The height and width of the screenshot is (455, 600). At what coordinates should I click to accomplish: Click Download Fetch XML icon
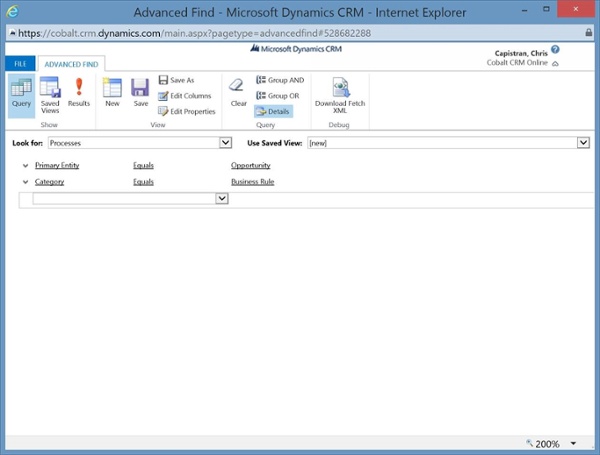tap(340, 92)
